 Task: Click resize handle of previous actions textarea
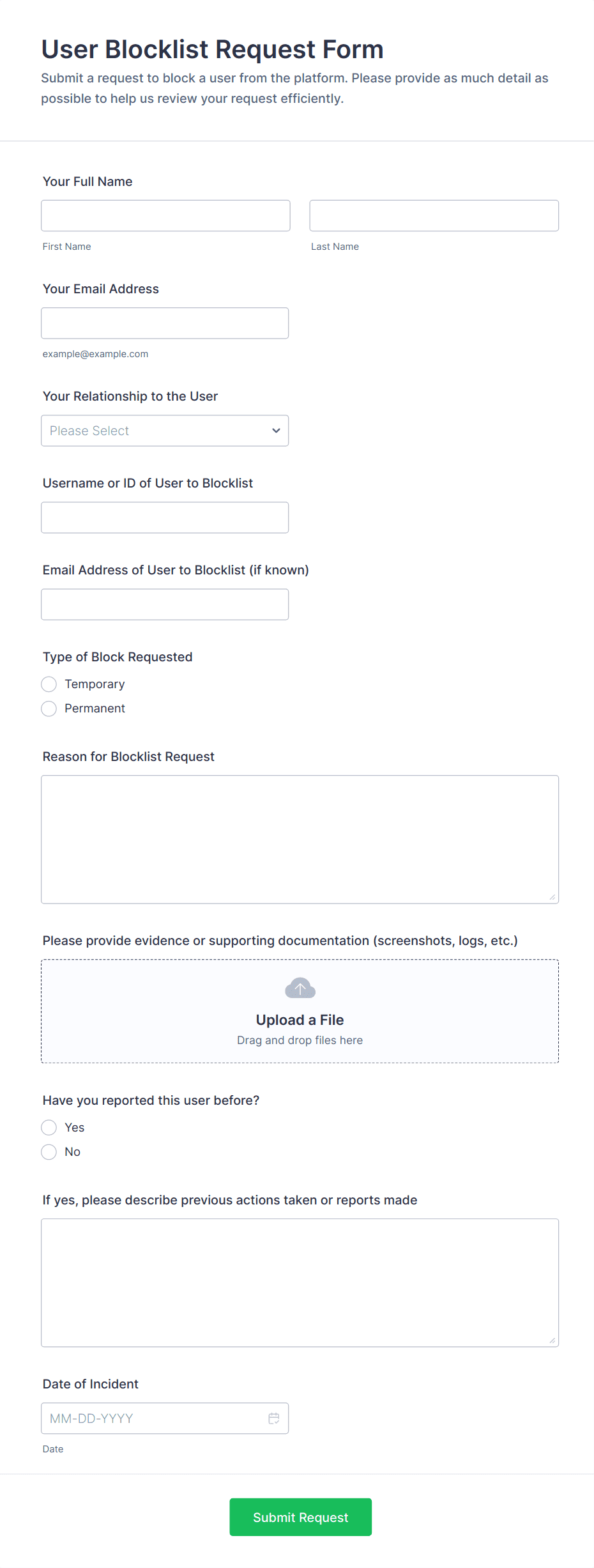552,1341
